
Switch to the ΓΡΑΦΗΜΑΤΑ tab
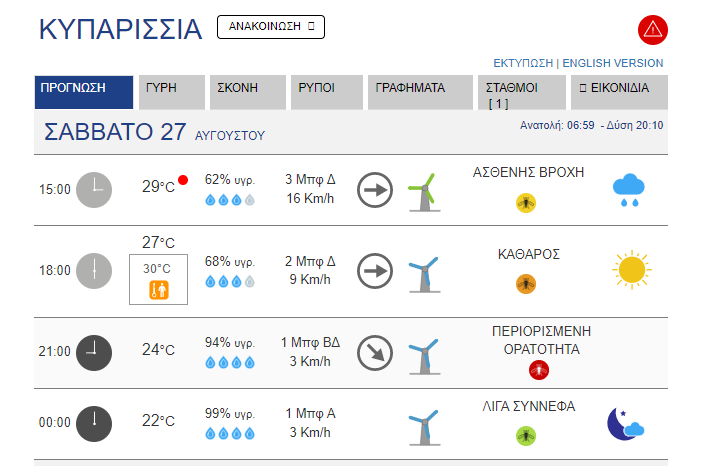420,92
